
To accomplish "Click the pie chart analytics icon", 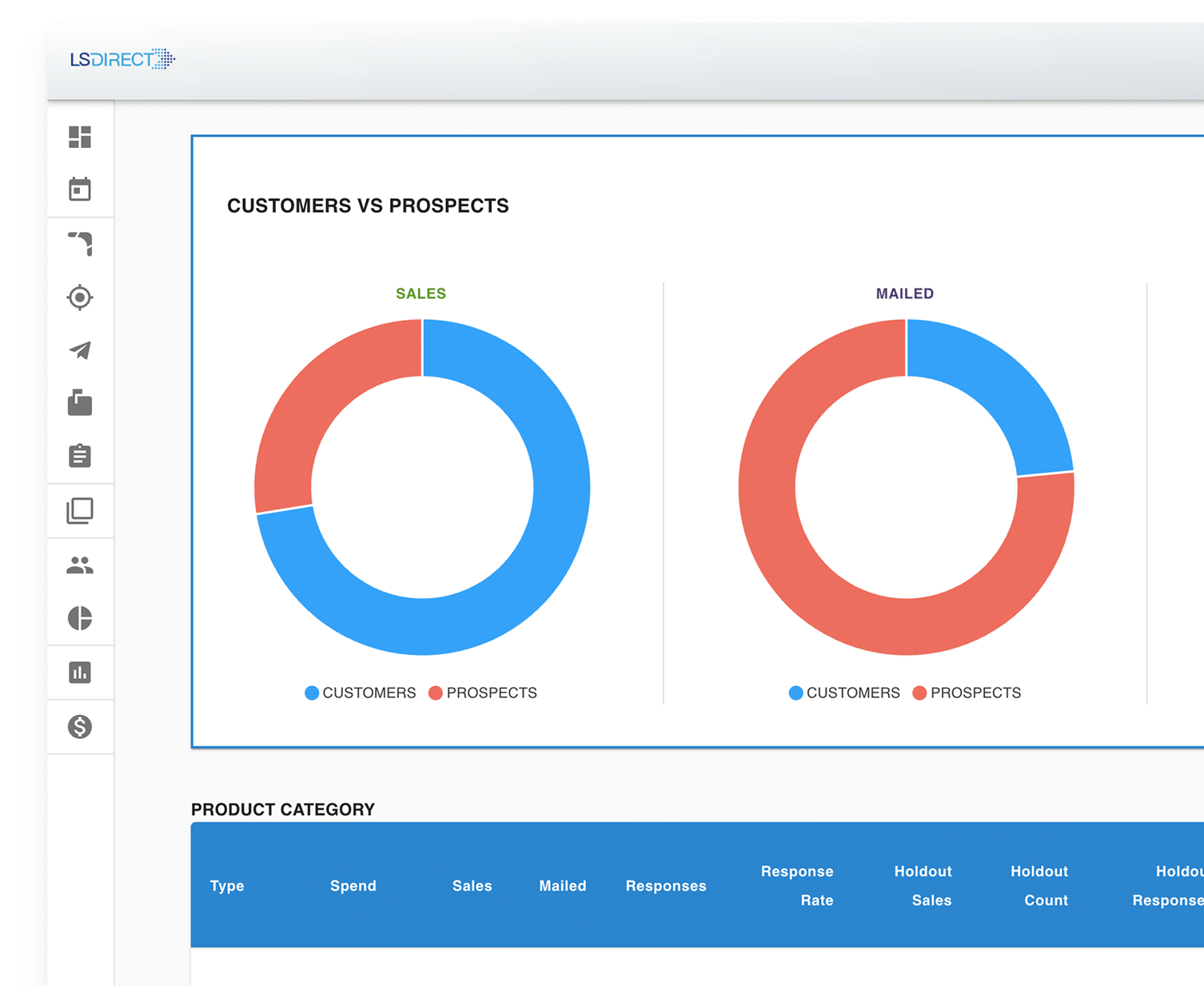I will point(80,618).
